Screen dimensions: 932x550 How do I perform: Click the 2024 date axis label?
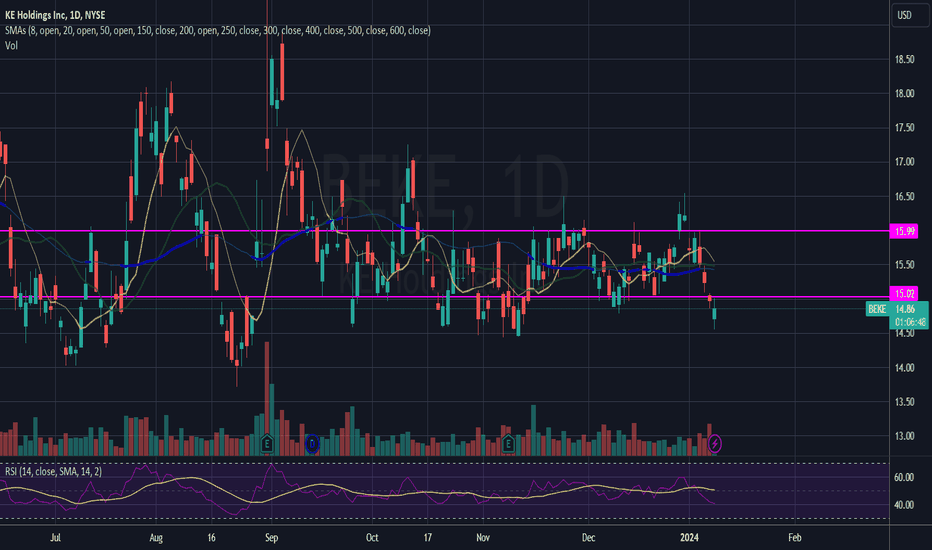pos(689,538)
